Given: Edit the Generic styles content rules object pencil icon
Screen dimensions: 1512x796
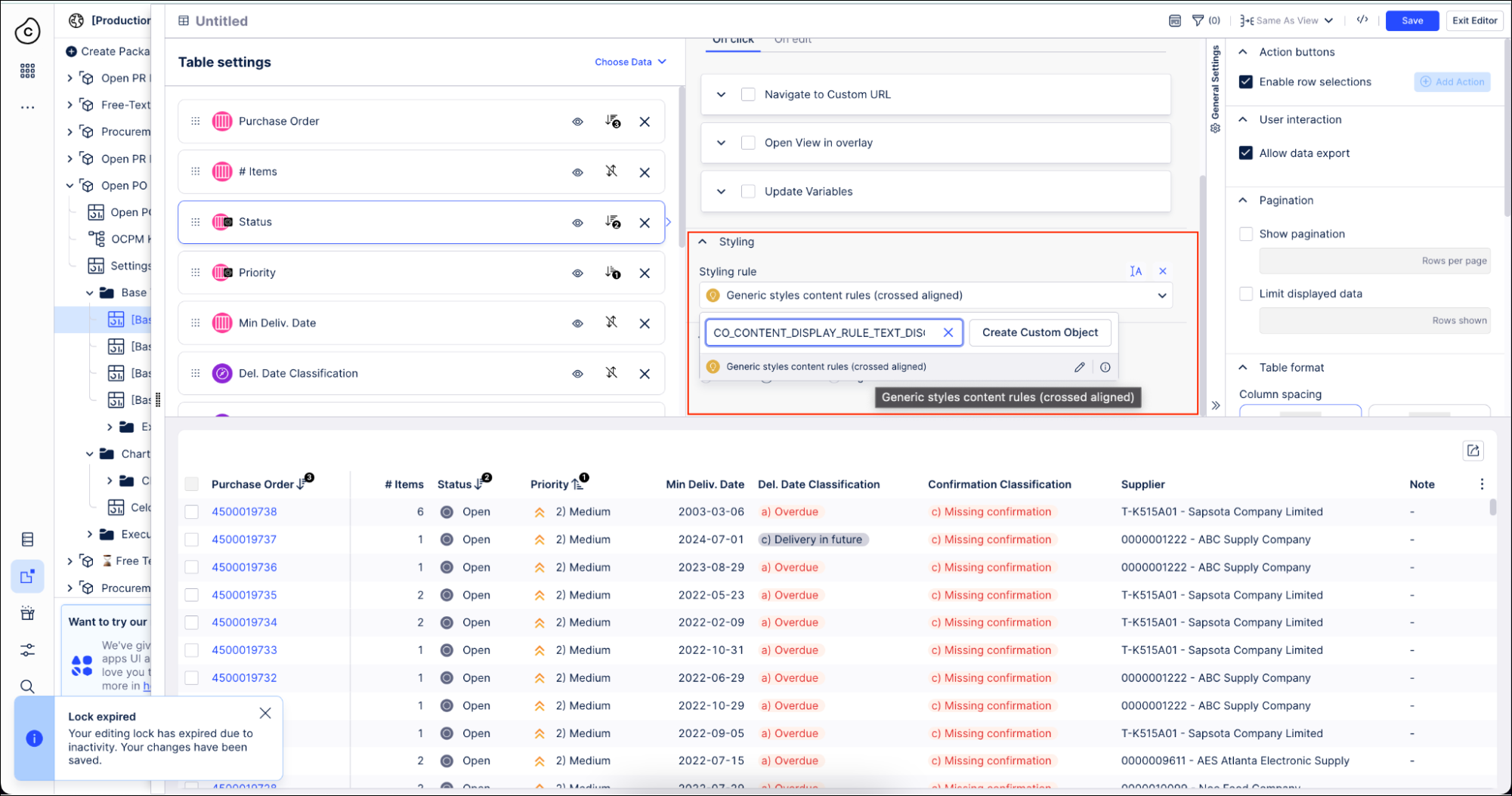Looking at the screenshot, I should [1080, 367].
